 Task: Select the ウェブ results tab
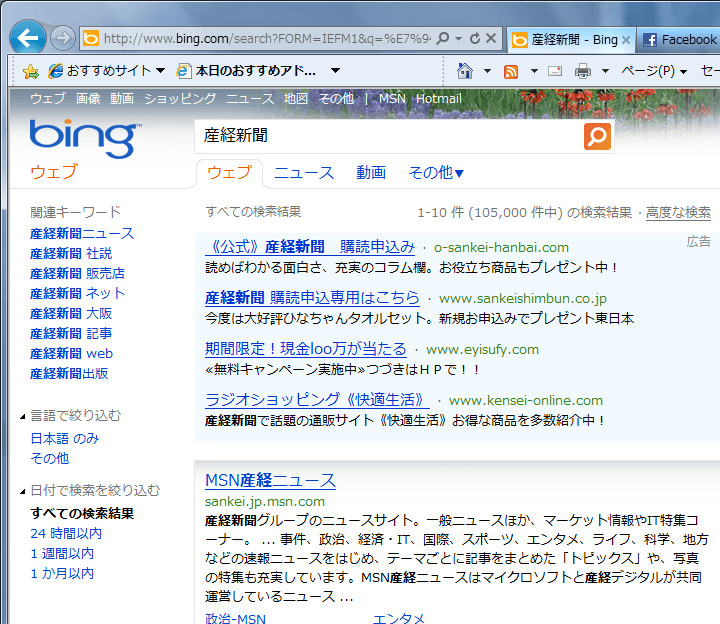click(230, 173)
